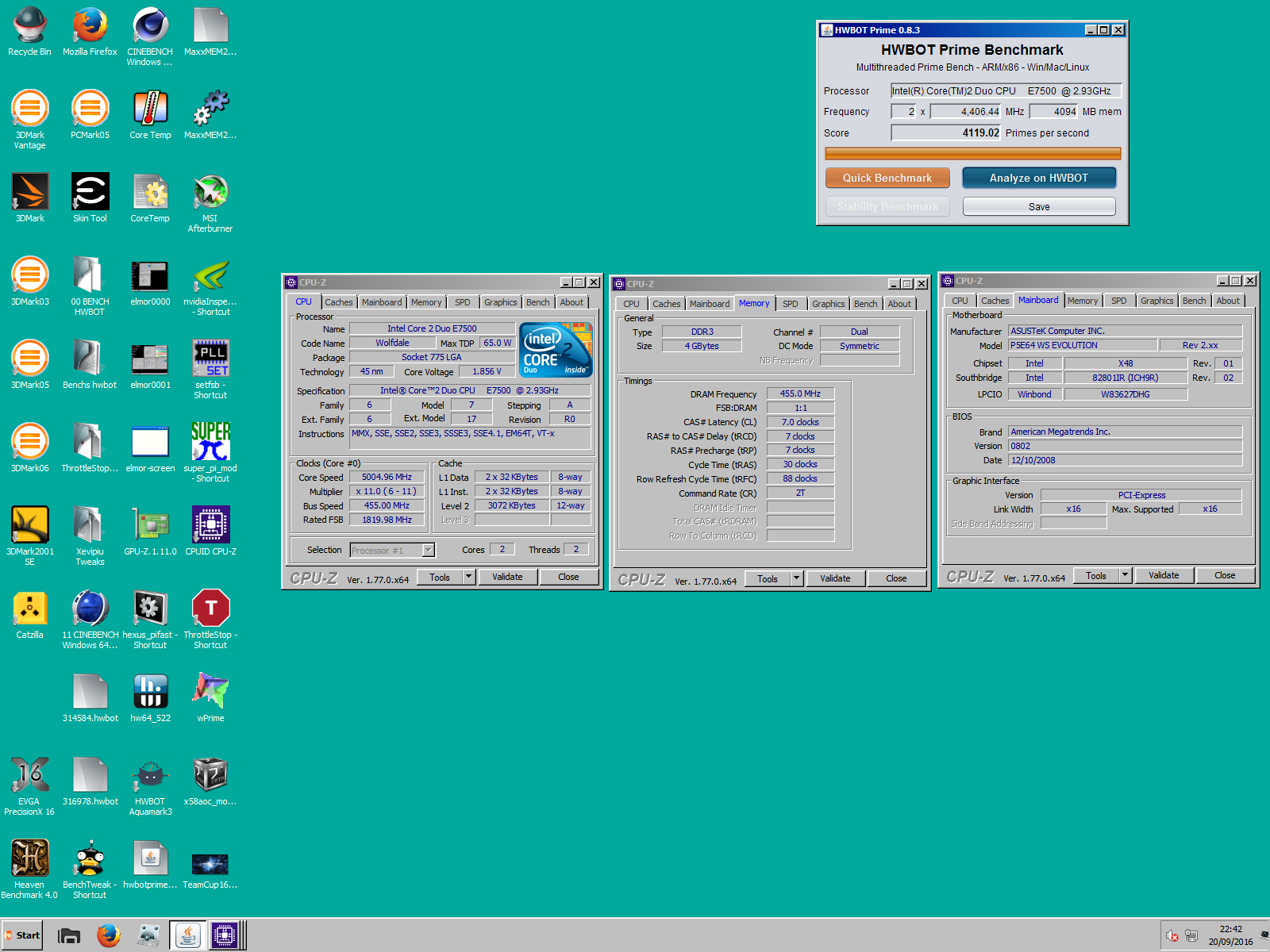
Task: Switch to Caches tab in CPU-Z CPU window
Action: 339,302
